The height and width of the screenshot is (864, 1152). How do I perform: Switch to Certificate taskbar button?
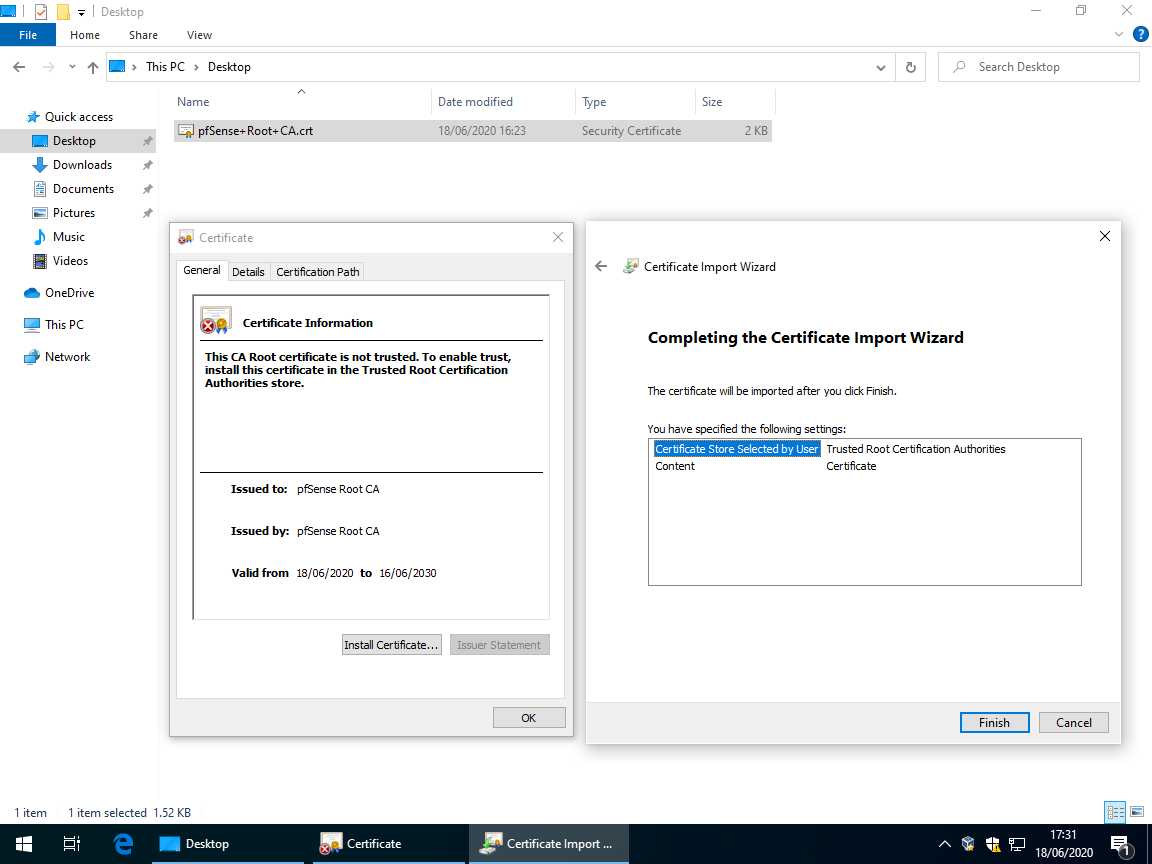click(388, 843)
